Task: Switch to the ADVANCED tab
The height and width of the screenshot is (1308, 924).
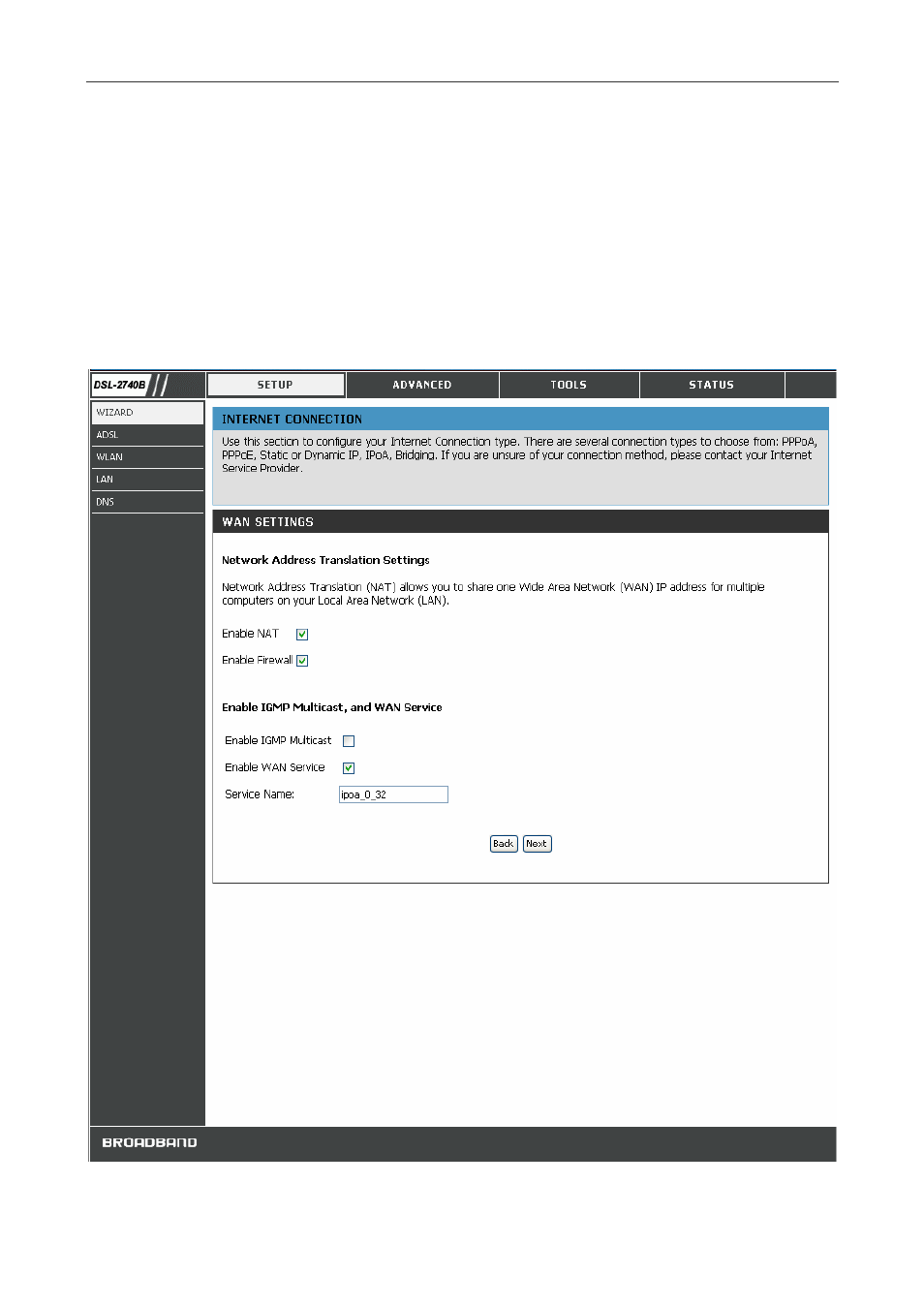Action: pyautogui.click(x=422, y=385)
